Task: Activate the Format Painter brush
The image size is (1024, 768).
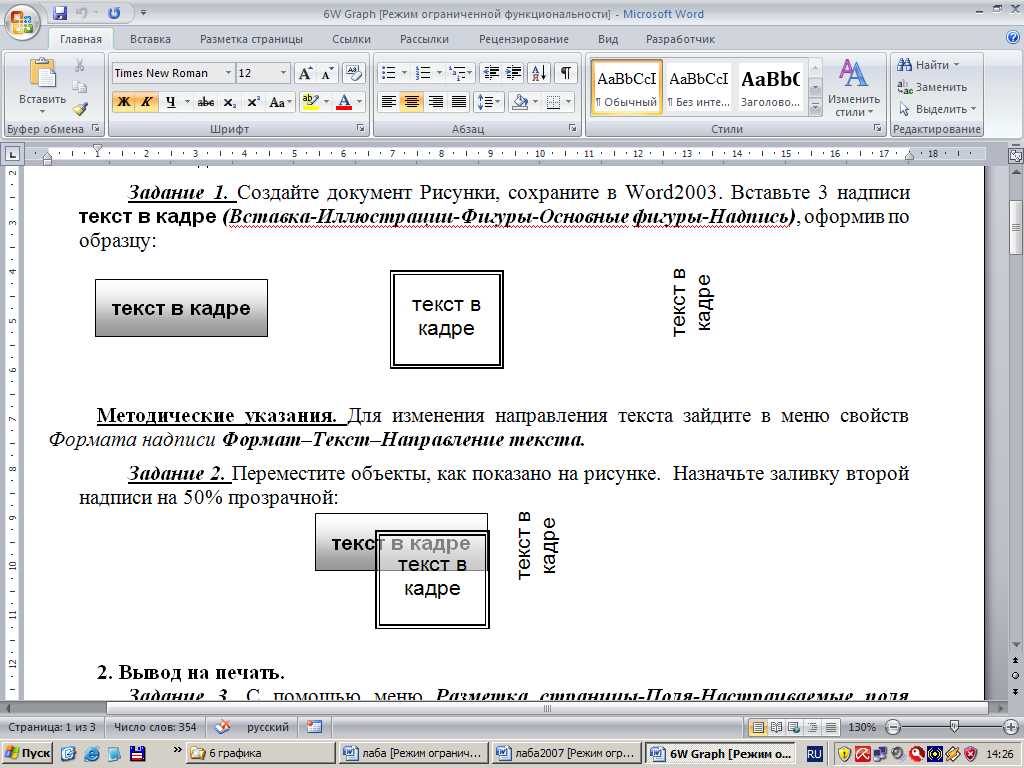Action: [x=80, y=108]
